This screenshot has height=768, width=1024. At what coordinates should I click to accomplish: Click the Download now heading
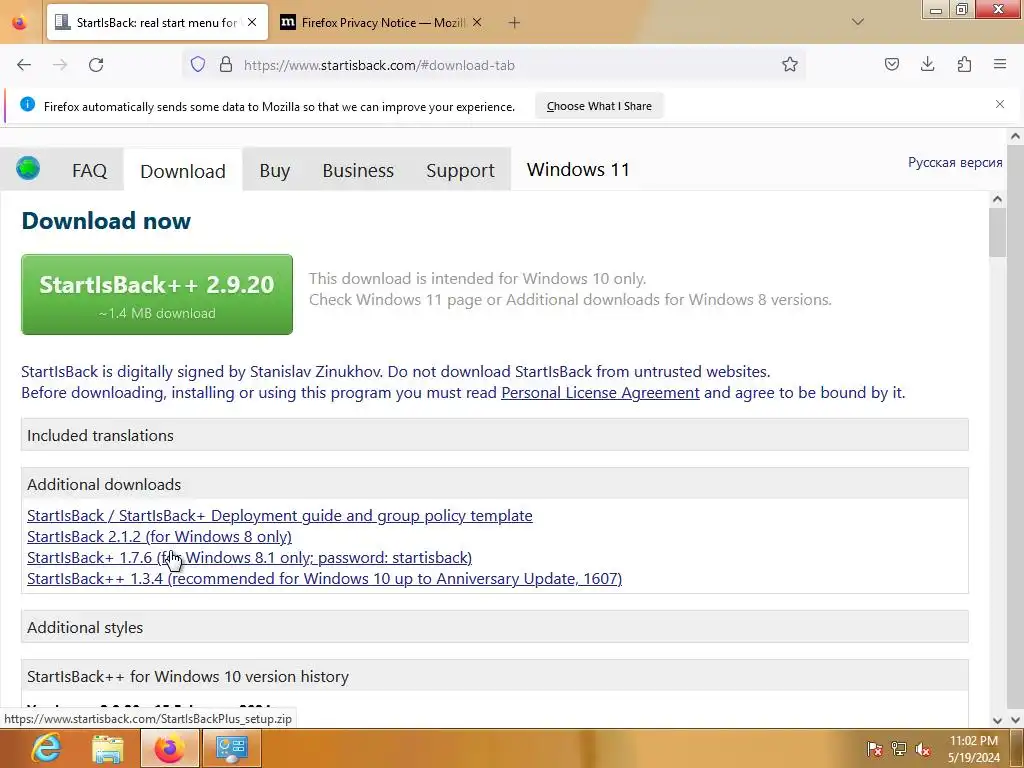coord(106,221)
